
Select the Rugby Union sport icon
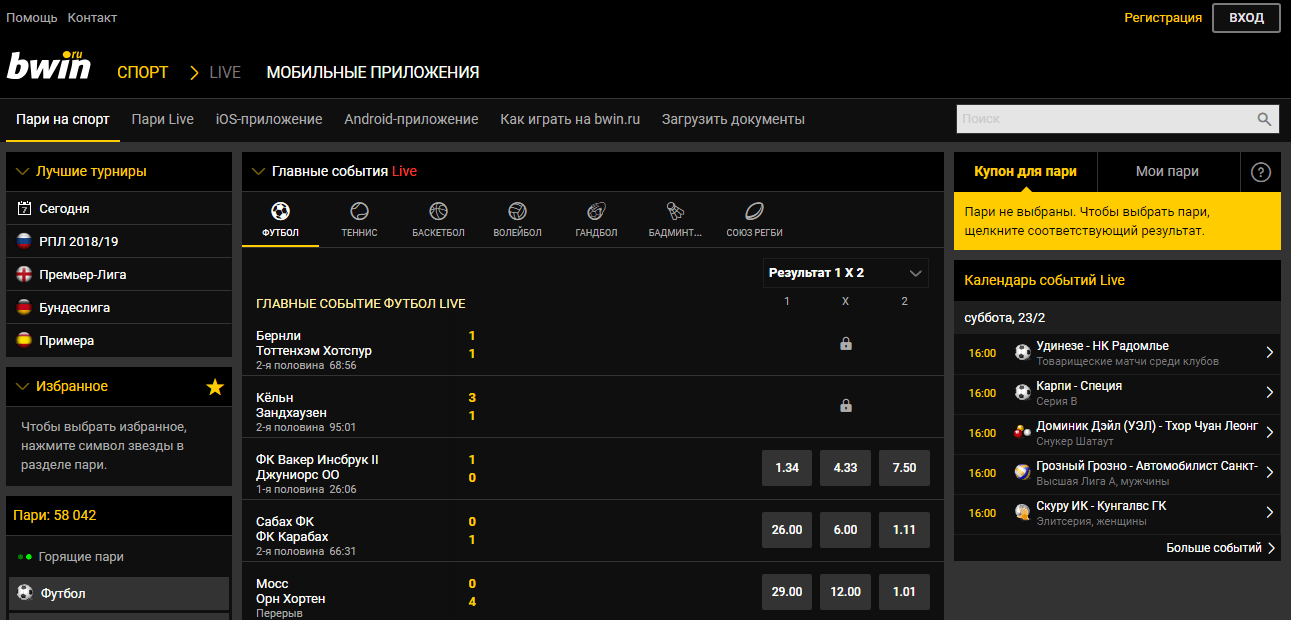[754, 211]
